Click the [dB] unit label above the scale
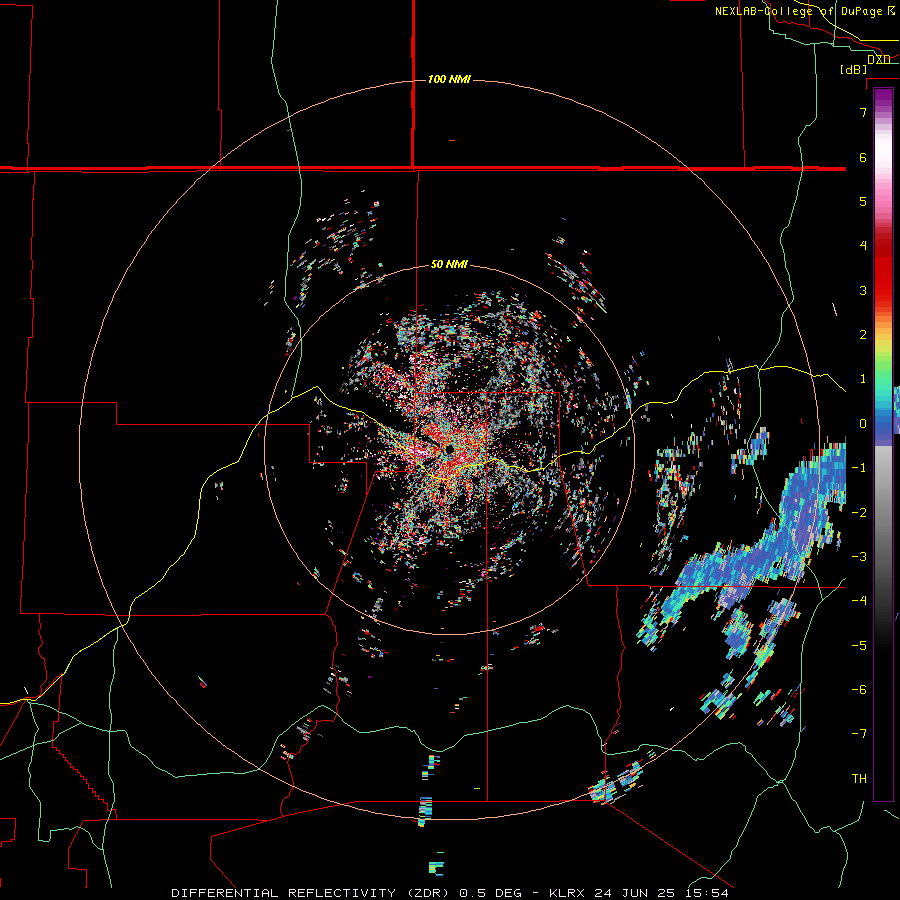This screenshot has height=900, width=900. point(854,69)
